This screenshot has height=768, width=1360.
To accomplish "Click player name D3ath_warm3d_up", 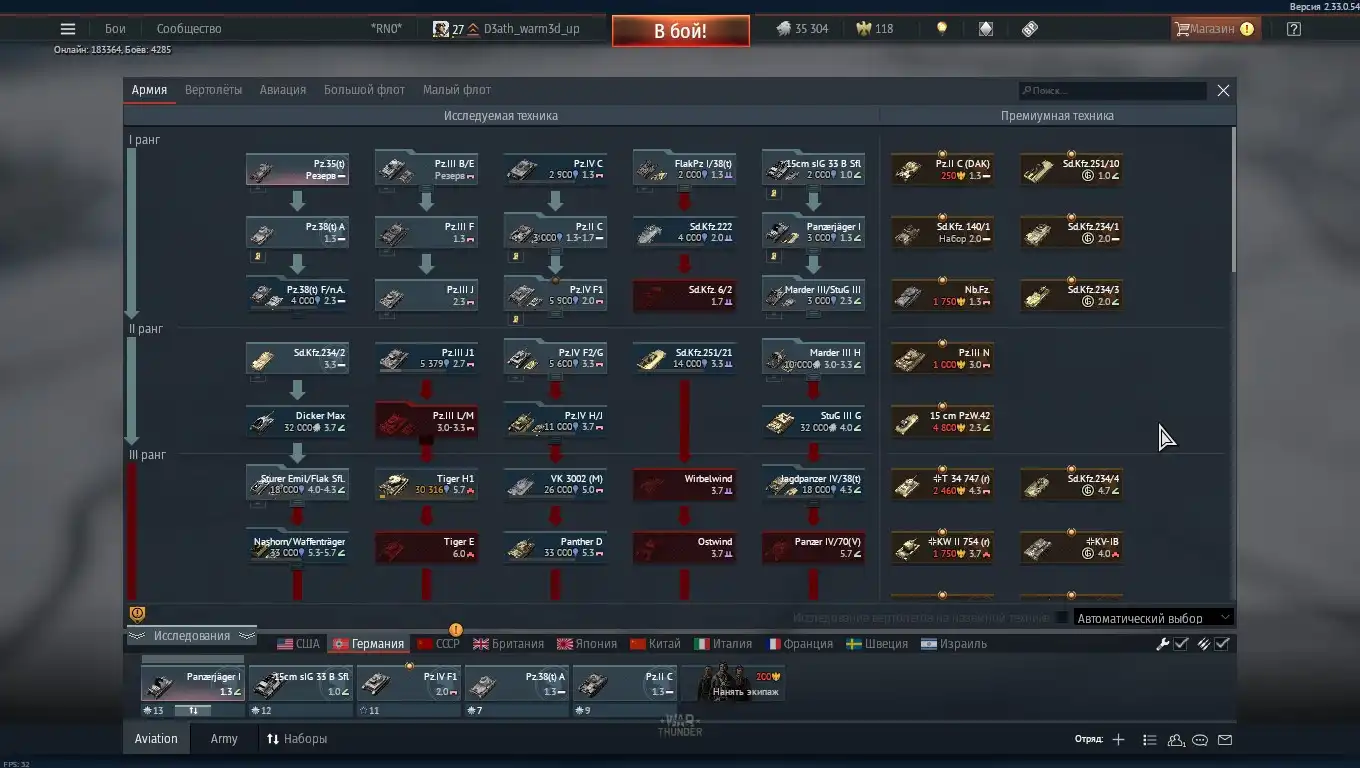I will 531,29.
